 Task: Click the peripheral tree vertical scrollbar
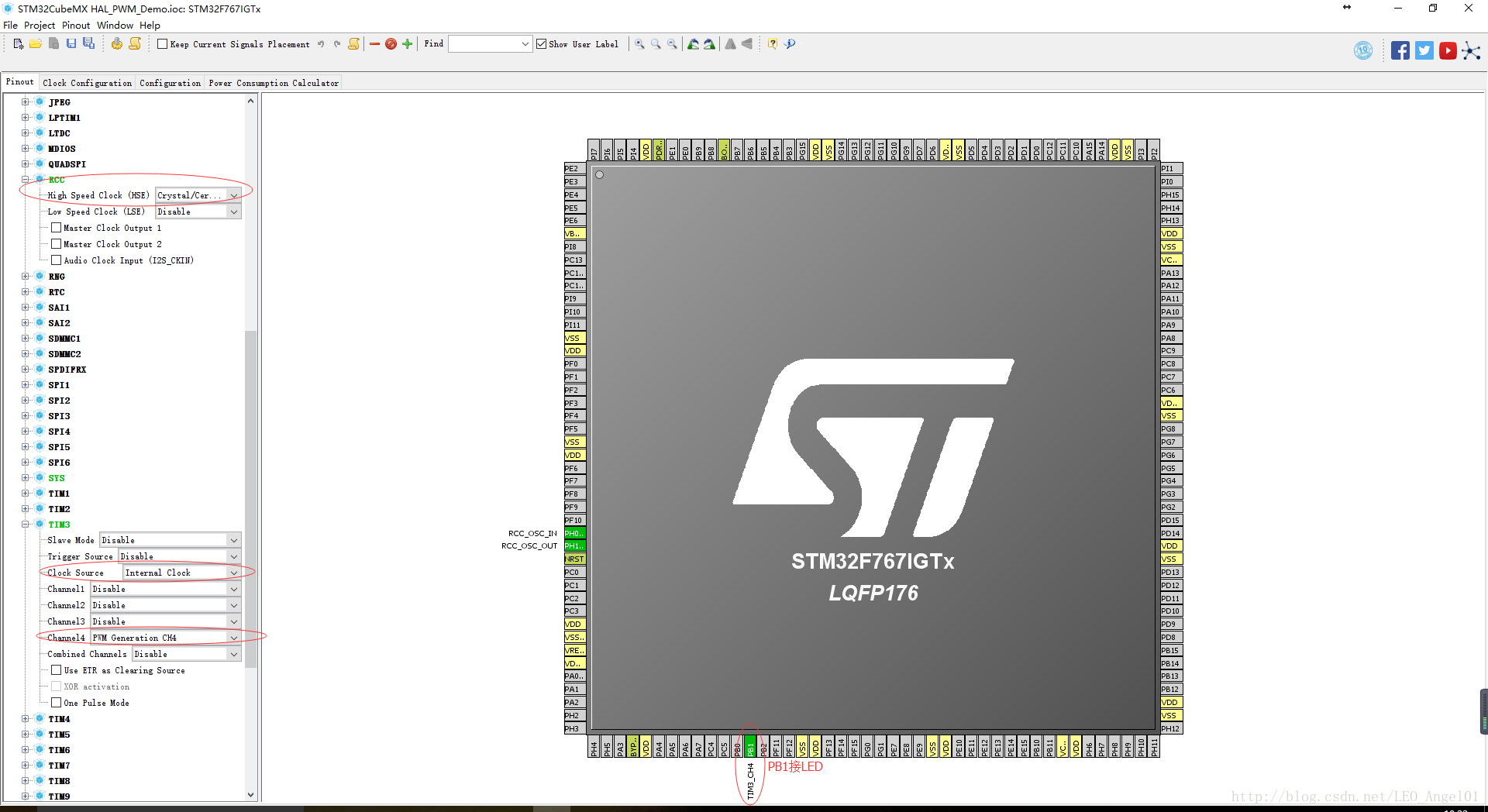coord(250,498)
